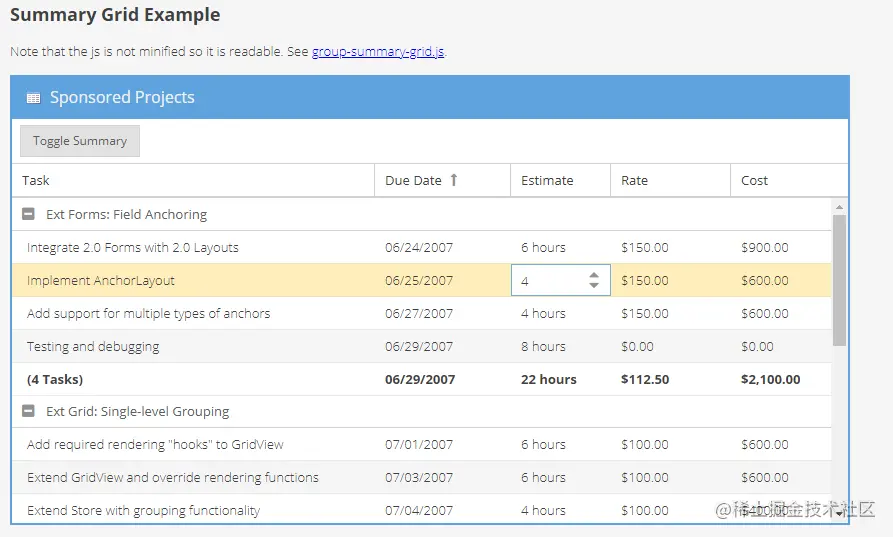Click the Due Date ascending sort arrow

click(454, 180)
